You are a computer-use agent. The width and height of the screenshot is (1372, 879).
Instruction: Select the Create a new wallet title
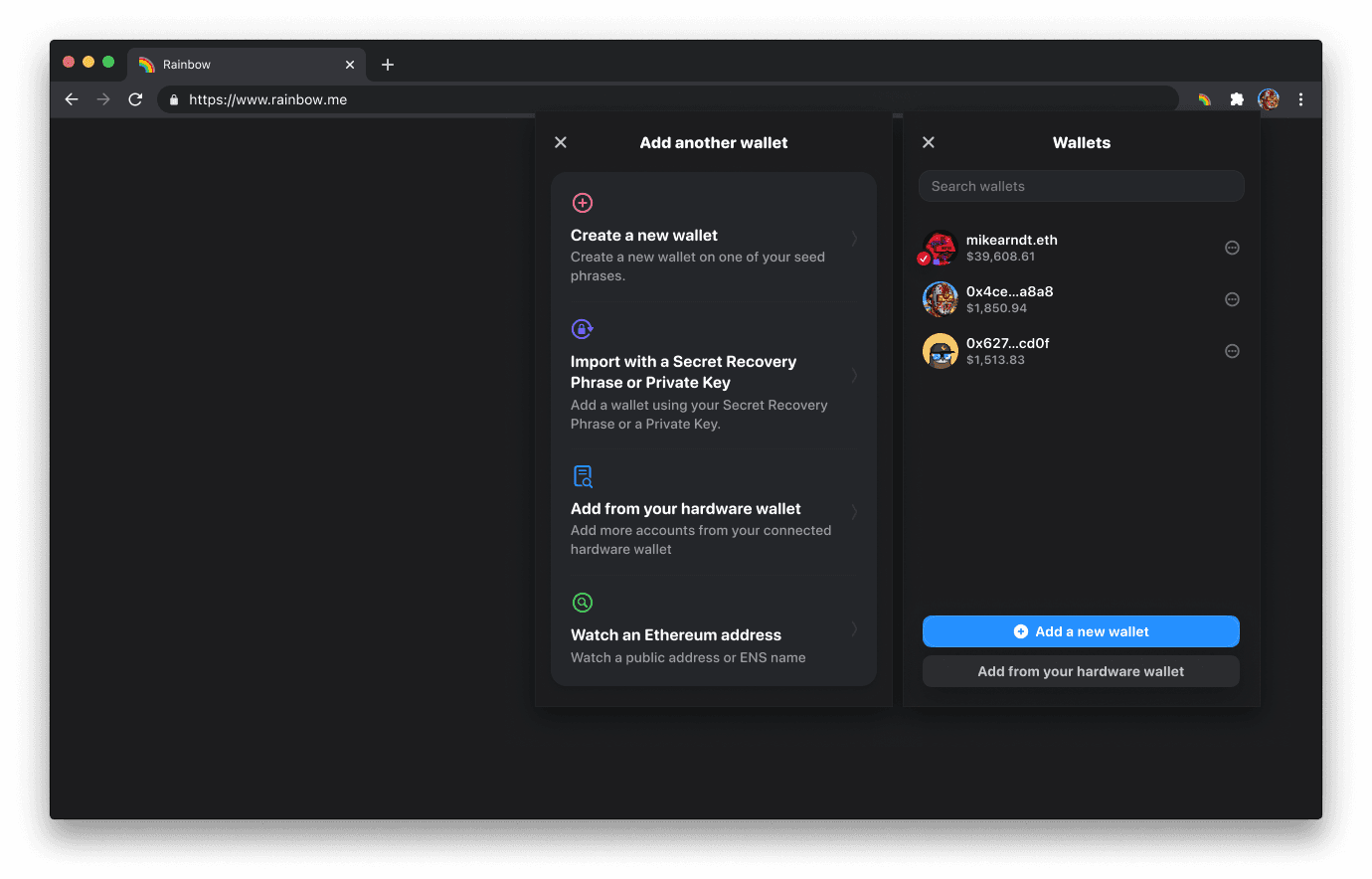coord(644,236)
